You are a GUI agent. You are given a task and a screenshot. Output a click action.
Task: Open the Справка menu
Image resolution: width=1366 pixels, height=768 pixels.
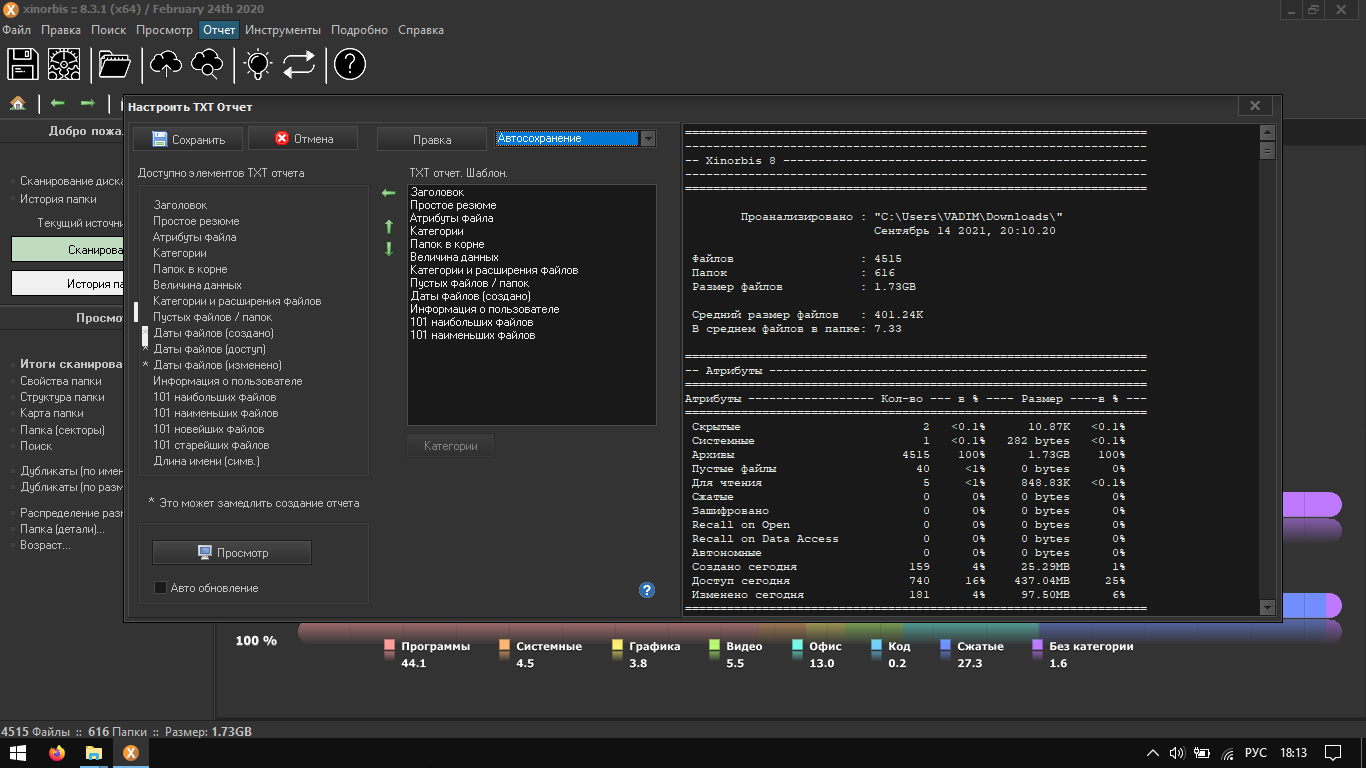click(421, 30)
